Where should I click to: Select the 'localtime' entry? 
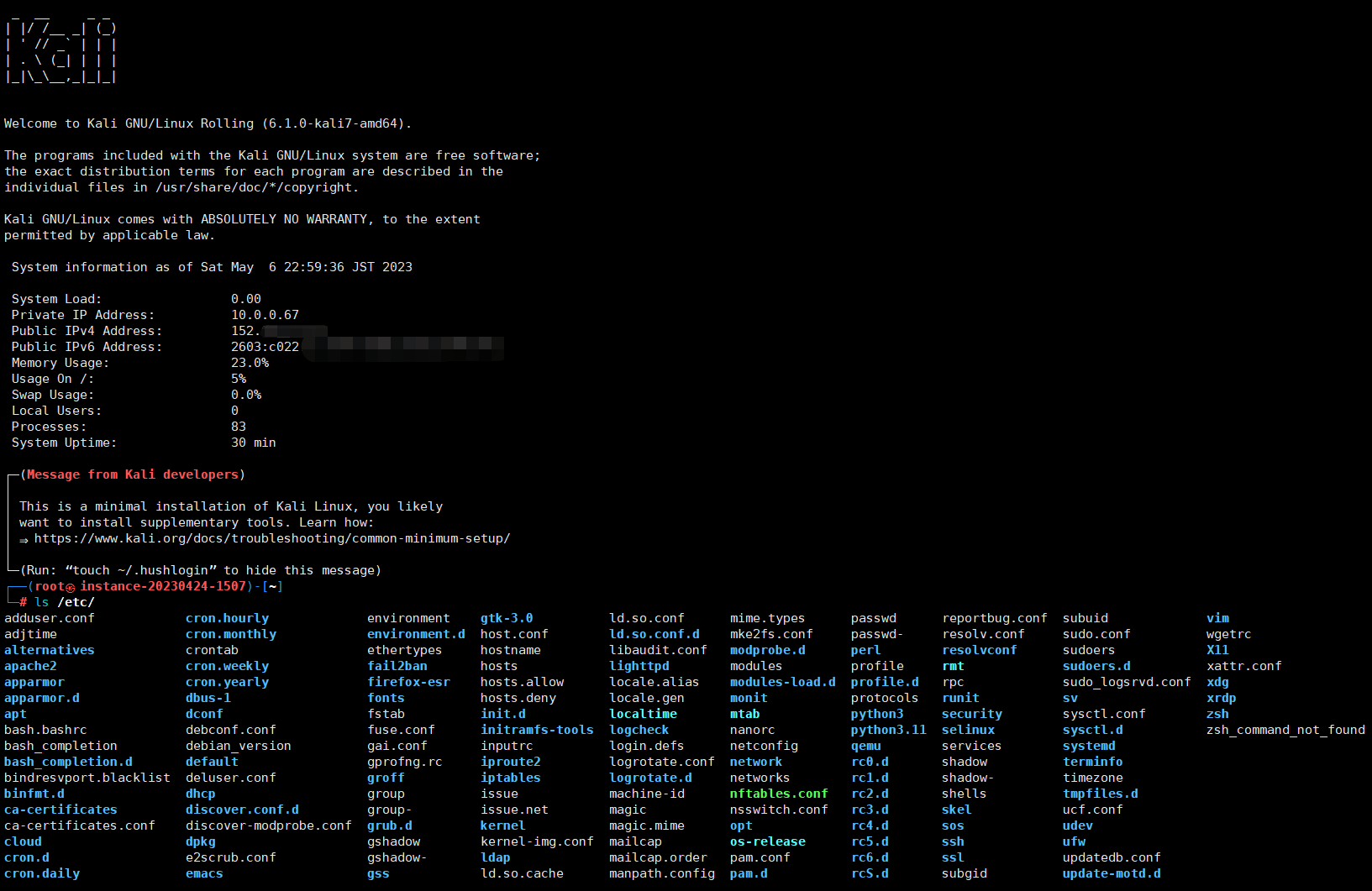(x=644, y=714)
